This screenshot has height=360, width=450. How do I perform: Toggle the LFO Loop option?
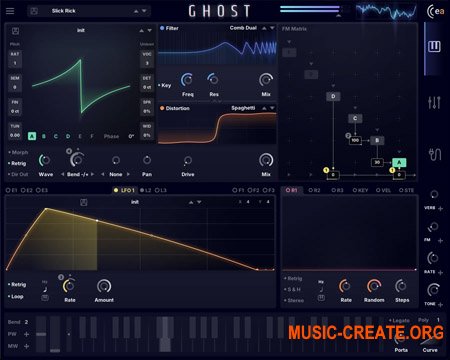tap(16, 296)
